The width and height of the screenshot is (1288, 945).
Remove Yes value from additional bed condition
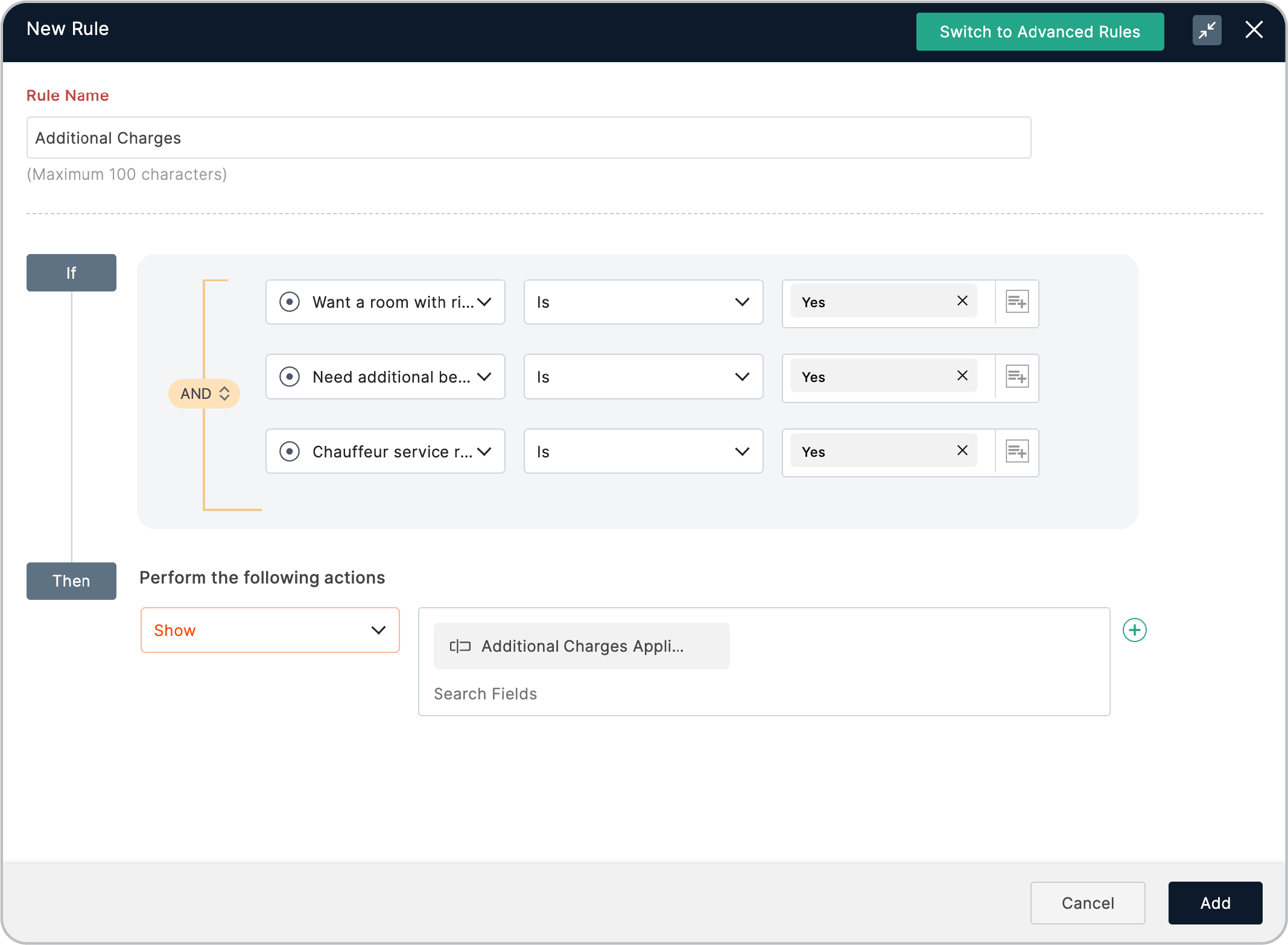(x=962, y=376)
